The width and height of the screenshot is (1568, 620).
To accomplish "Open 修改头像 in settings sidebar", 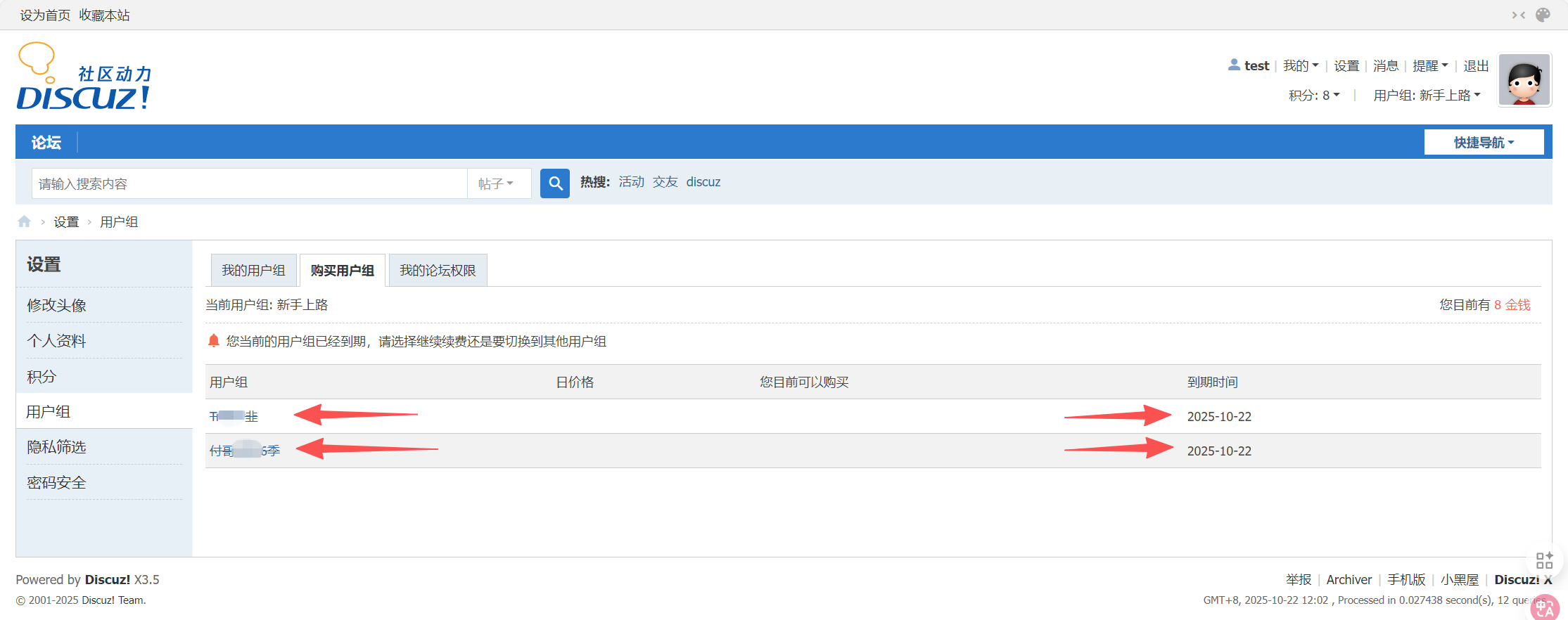I will 56,306.
